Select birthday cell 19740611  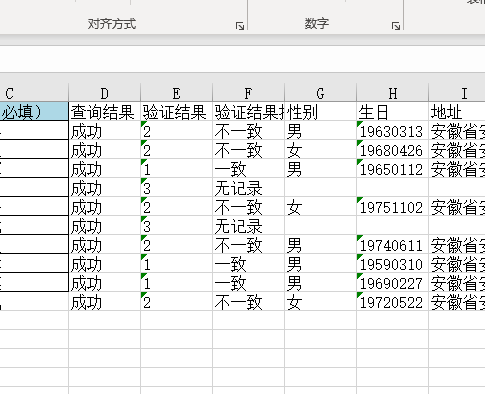click(392, 245)
